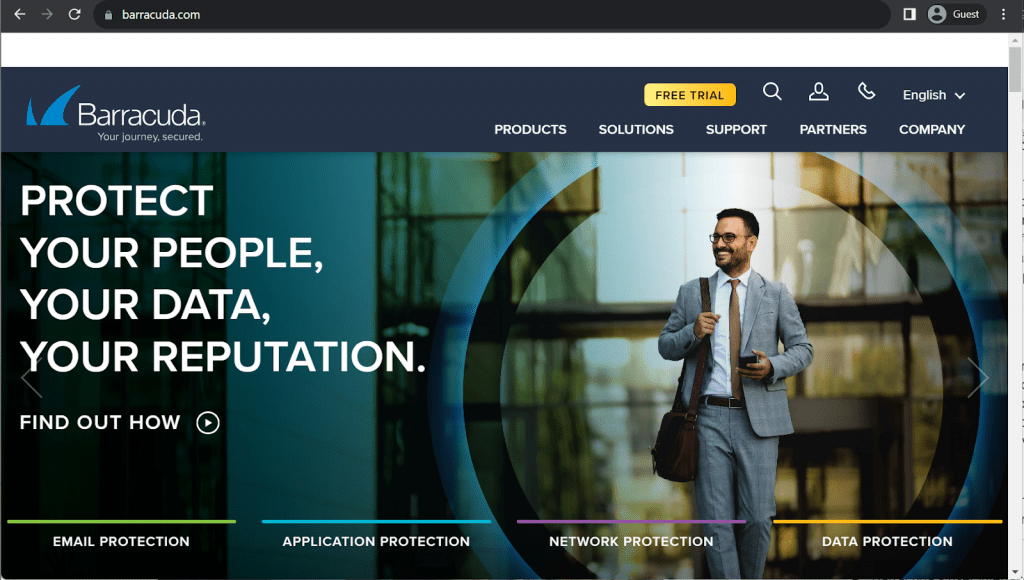Click the Barracuda logo
The image size is (1024, 580).
pos(116,114)
